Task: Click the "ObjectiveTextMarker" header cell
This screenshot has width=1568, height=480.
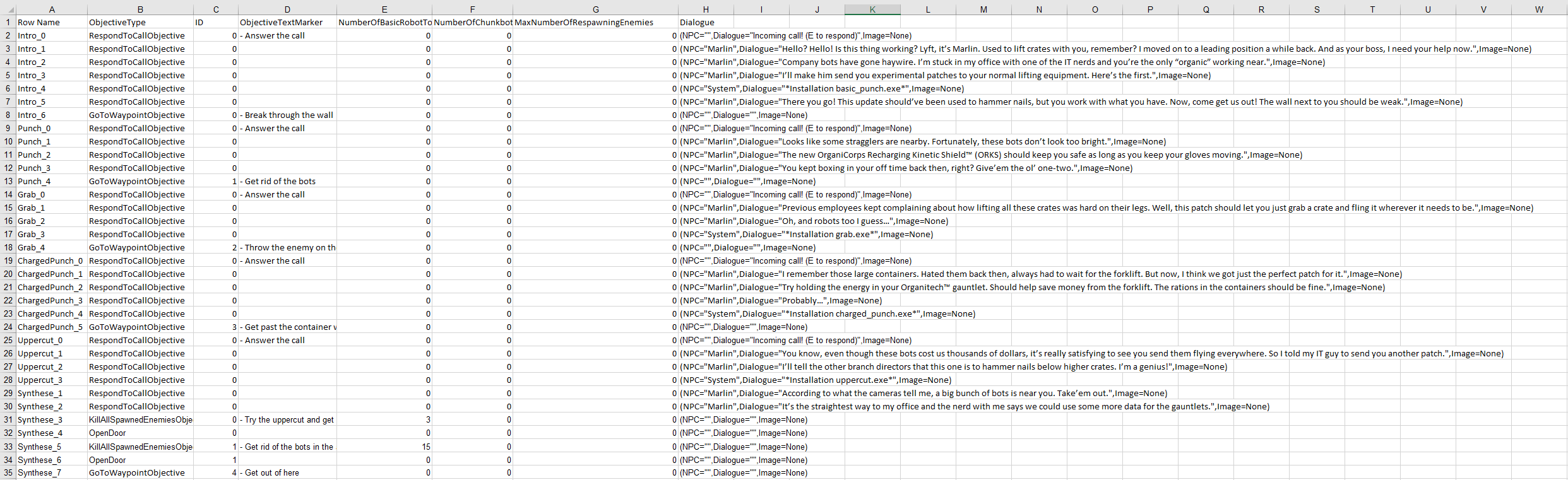Action: 282,23
